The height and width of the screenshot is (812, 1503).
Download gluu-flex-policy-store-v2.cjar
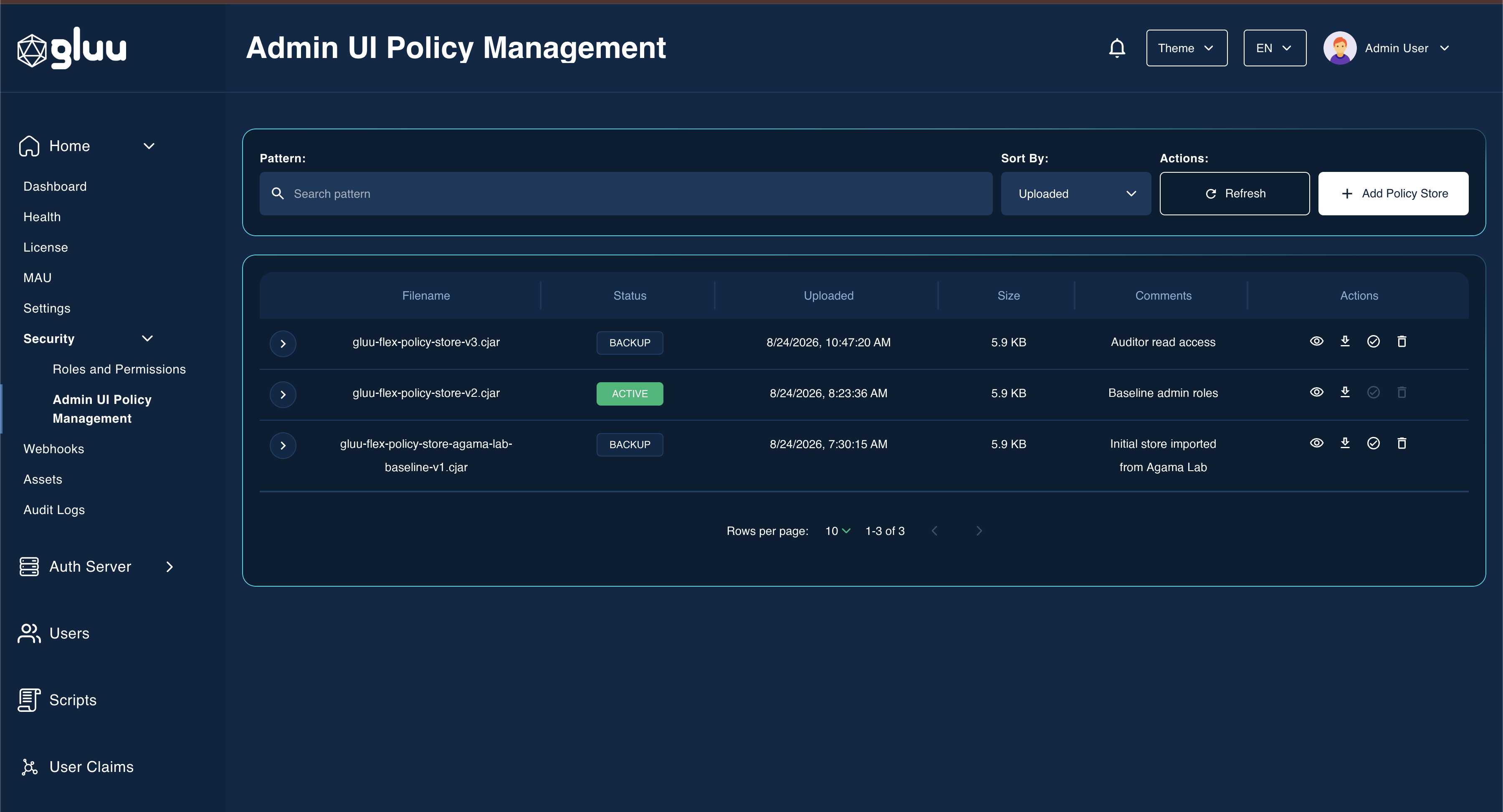tap(1345, 392)
